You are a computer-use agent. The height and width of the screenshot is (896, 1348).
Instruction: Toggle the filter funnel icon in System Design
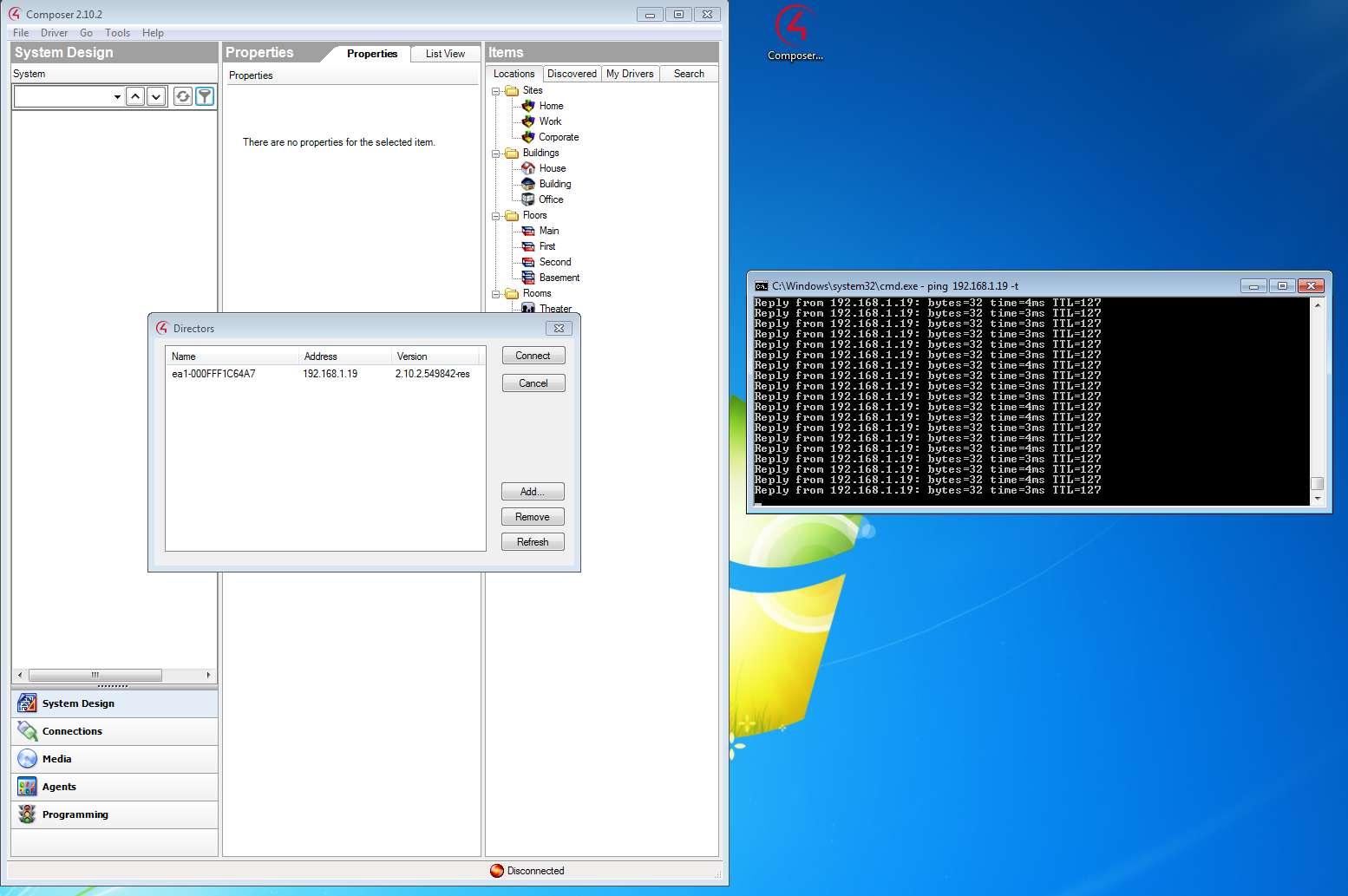click(x=205, y=96)
